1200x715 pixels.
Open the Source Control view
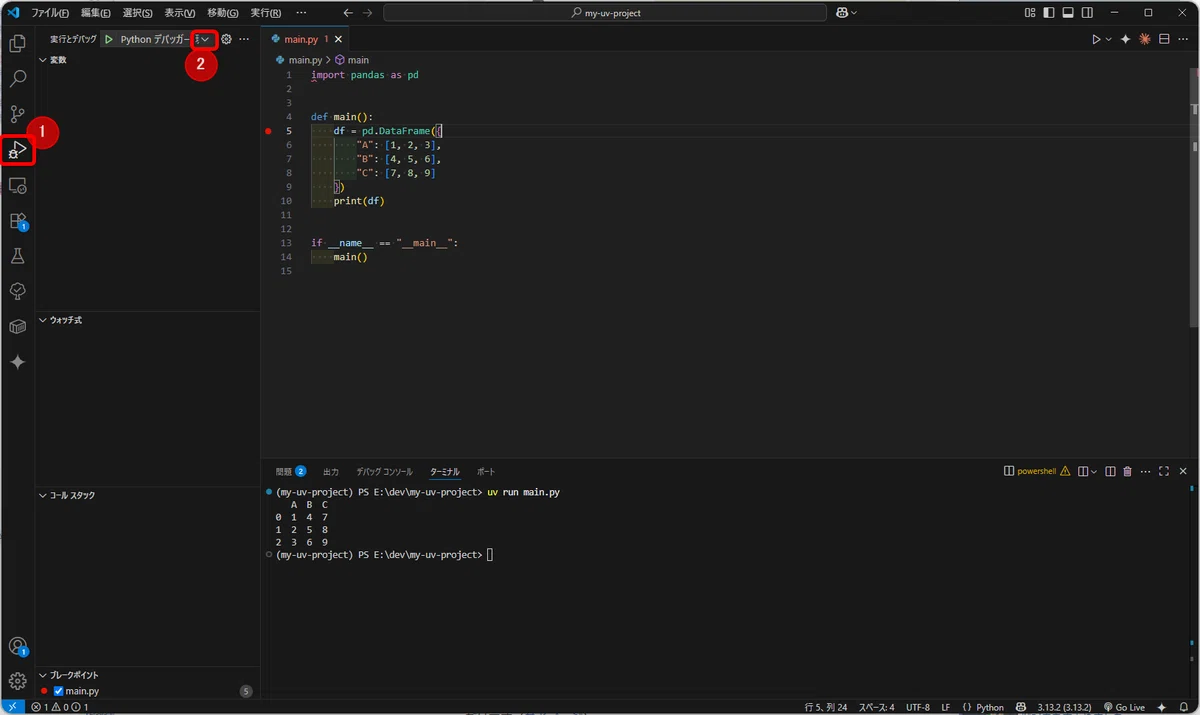(17, 114)
